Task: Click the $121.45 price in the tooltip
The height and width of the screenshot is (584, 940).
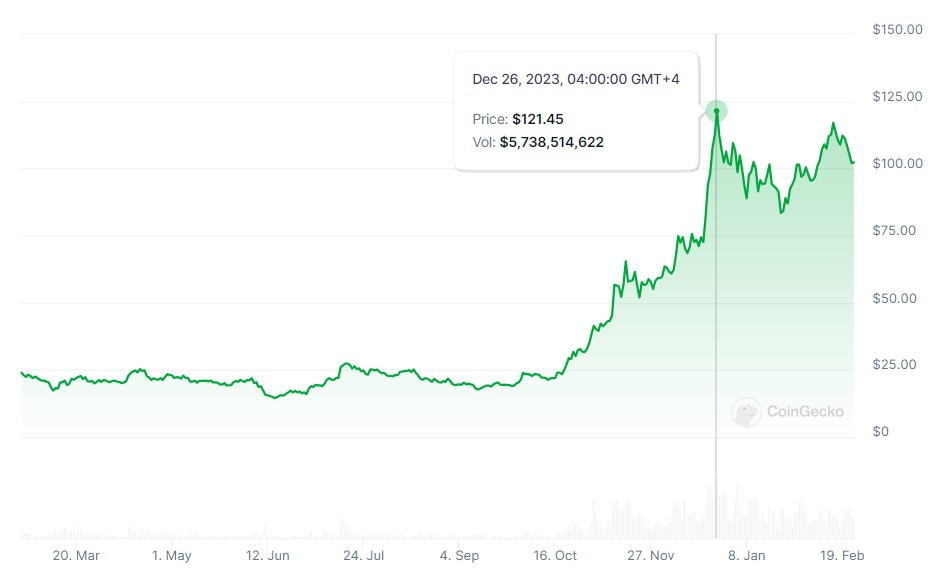Action: point(538,119)
